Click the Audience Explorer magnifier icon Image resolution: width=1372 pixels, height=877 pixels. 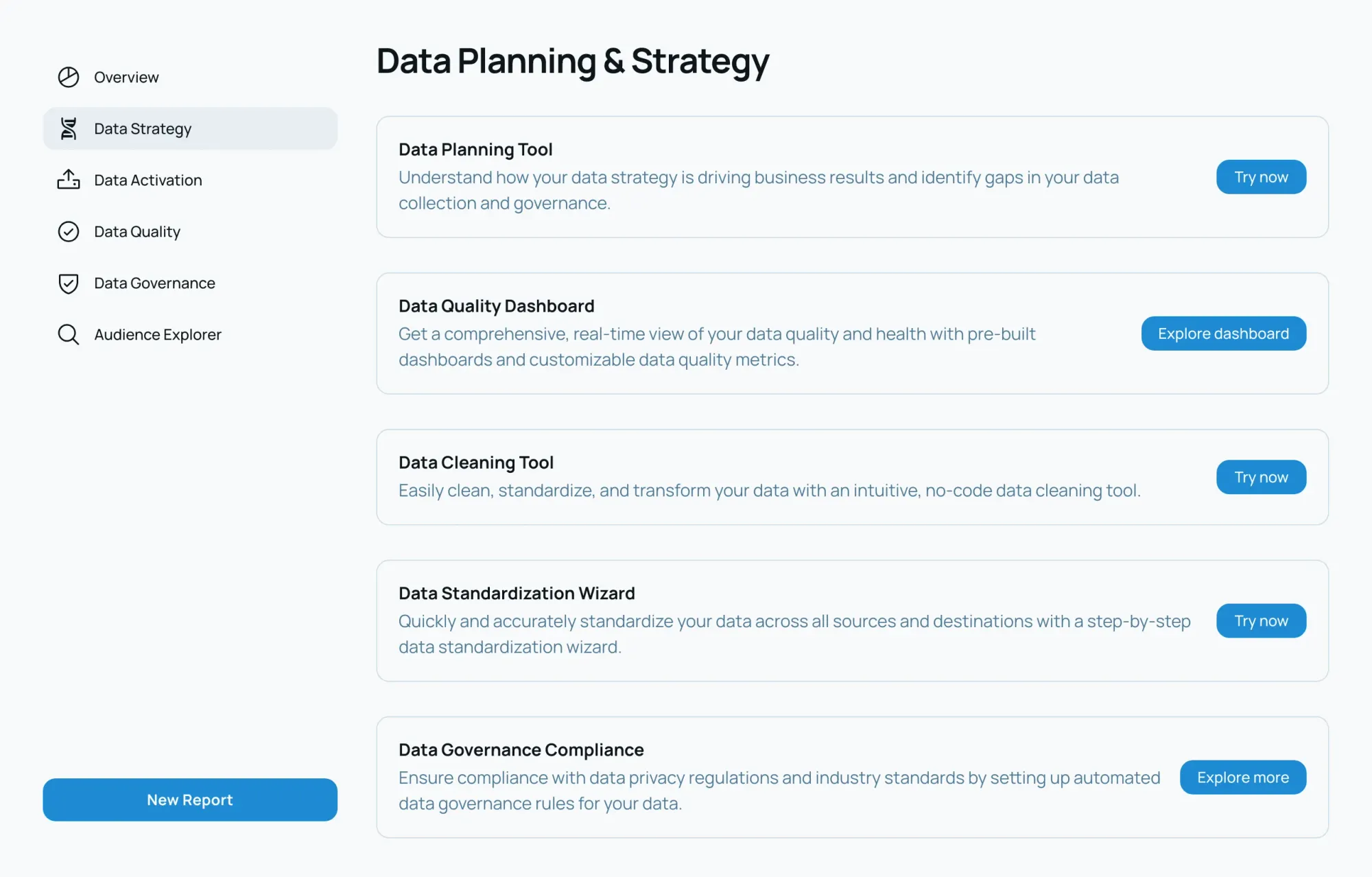click(69, 334)
